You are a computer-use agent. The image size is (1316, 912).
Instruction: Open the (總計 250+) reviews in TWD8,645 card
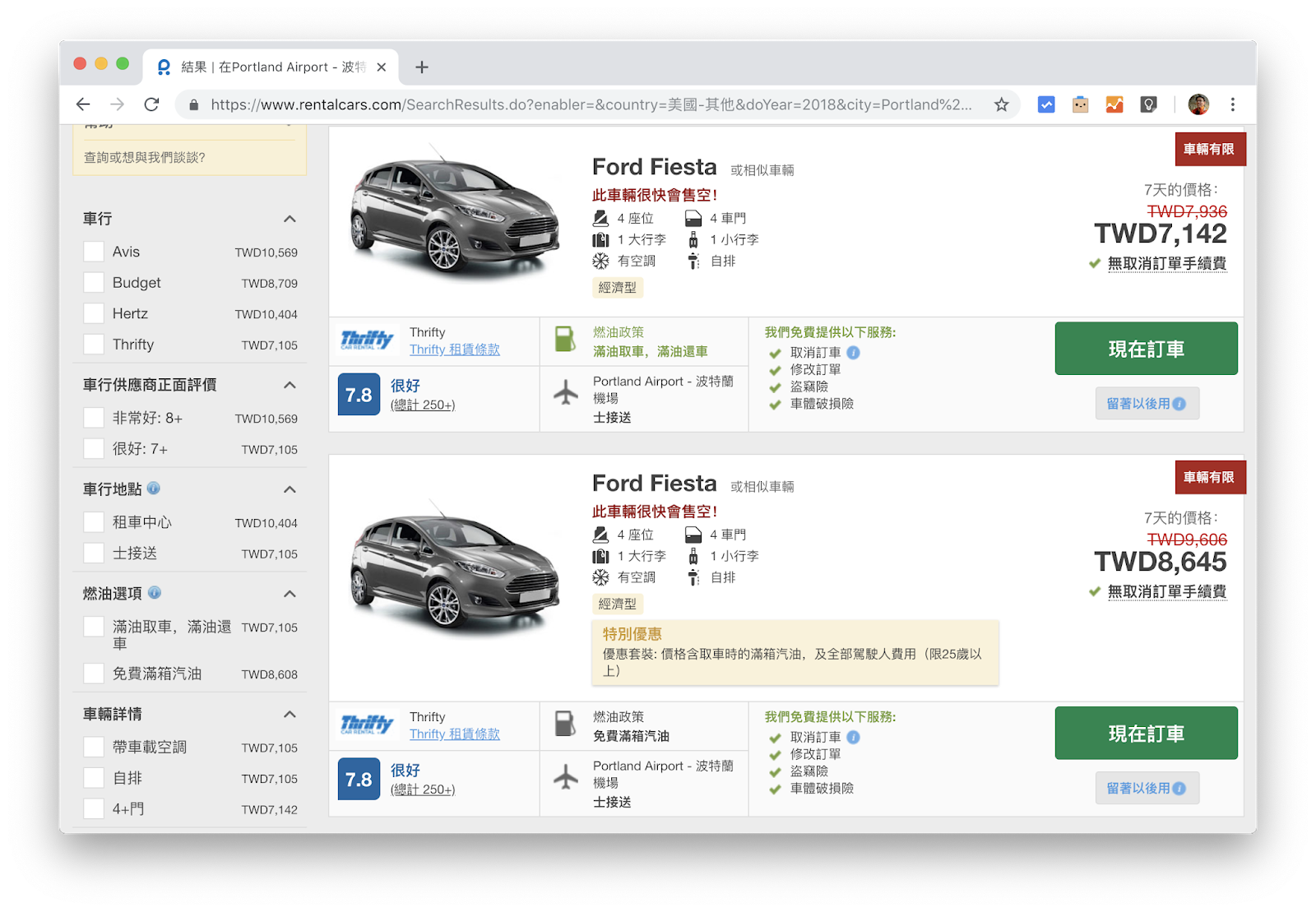(x=423, y=789)
